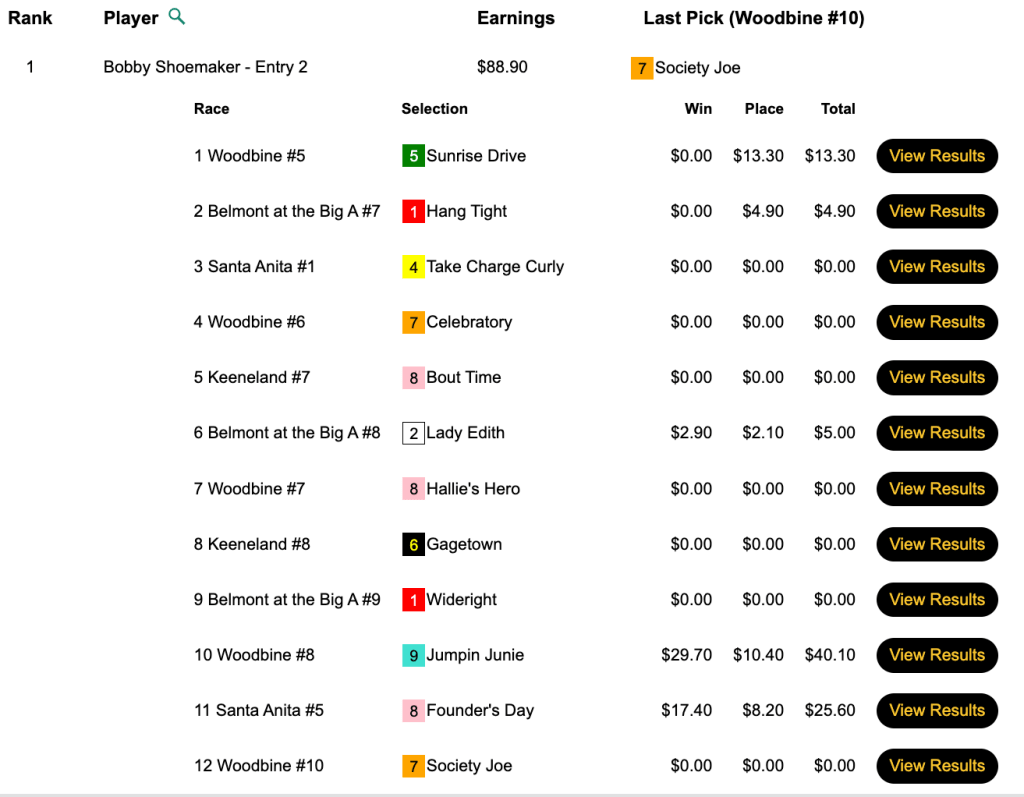Click green number 5 badge for Sunrise Drive

[413, 156]
